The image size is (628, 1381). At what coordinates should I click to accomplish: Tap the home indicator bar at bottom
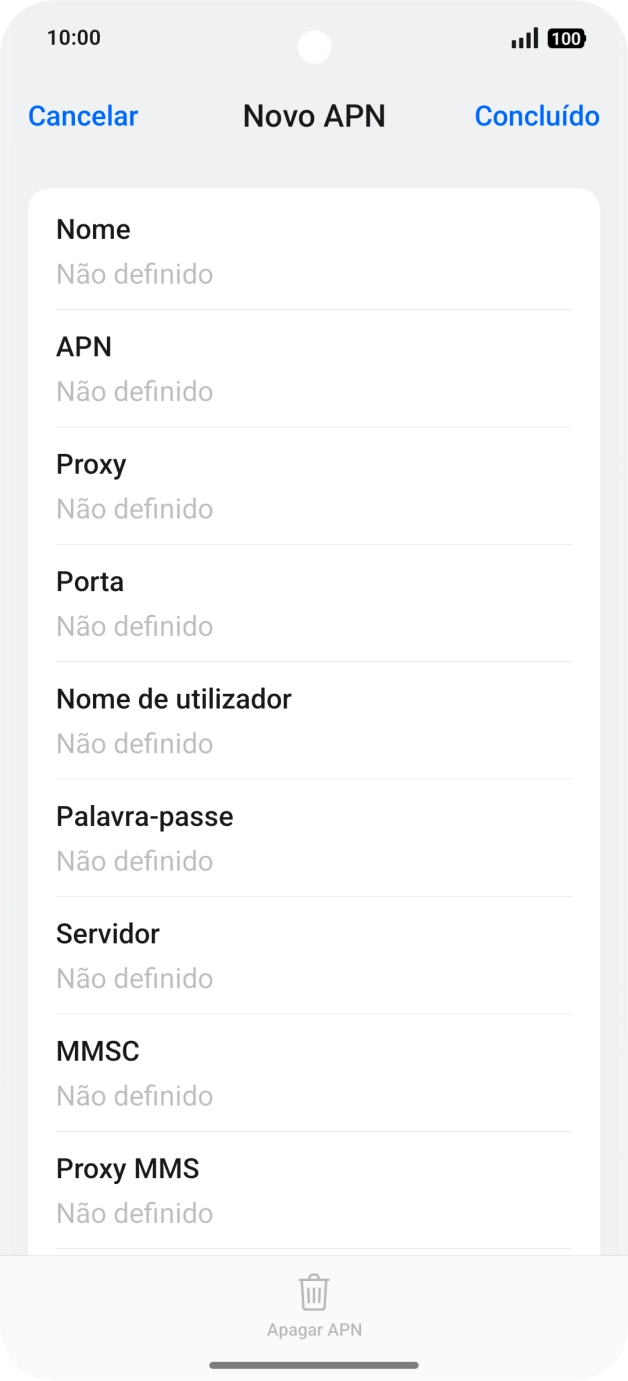point(314,1365)
